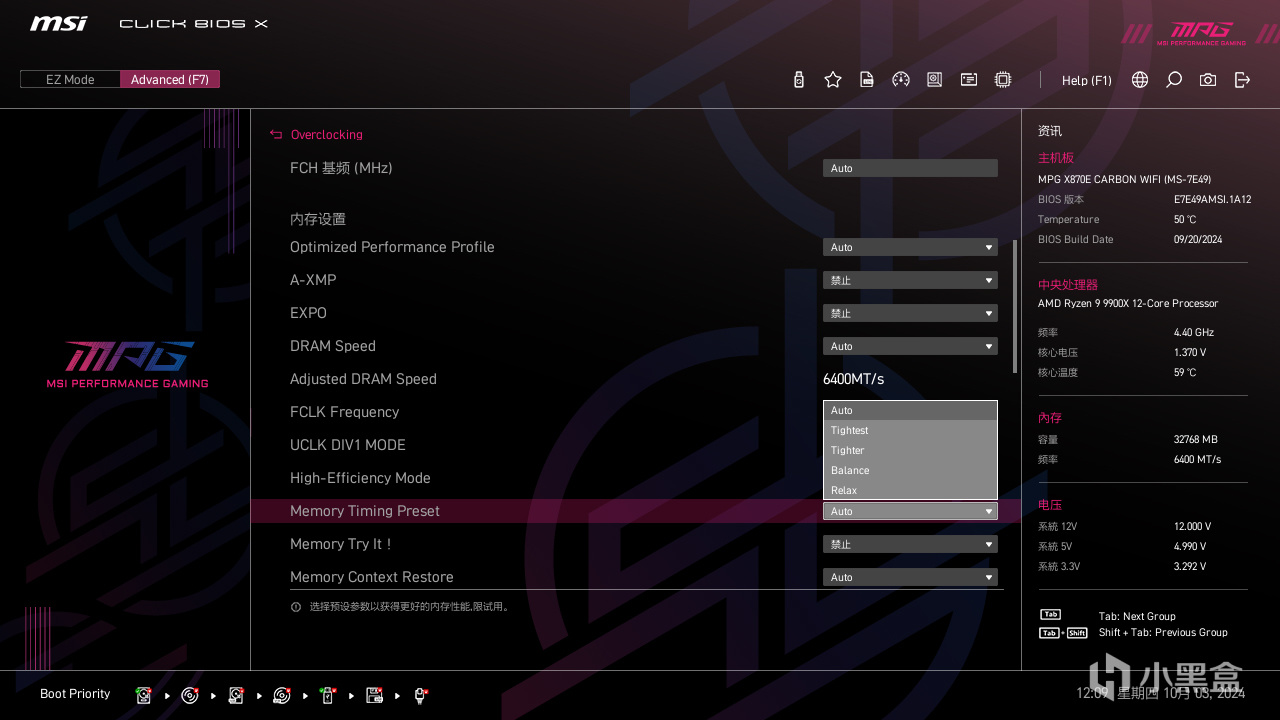Open the card-shaped icon beside the CPU chip
The width and height of the screenshot is (1280, 720).
pyautogui.click(x=969, y=80)
